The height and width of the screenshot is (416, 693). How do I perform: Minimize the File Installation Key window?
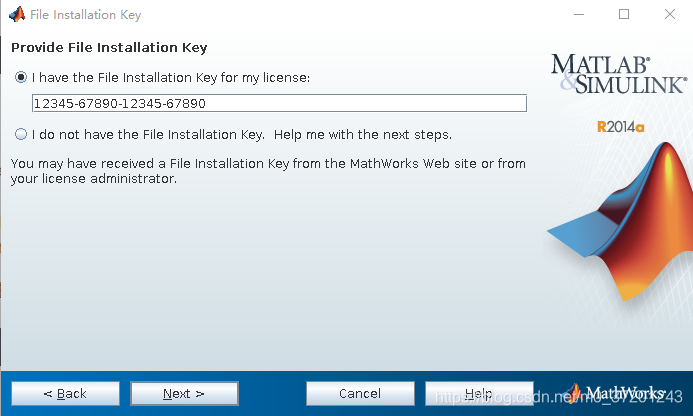tap(578, 15)
